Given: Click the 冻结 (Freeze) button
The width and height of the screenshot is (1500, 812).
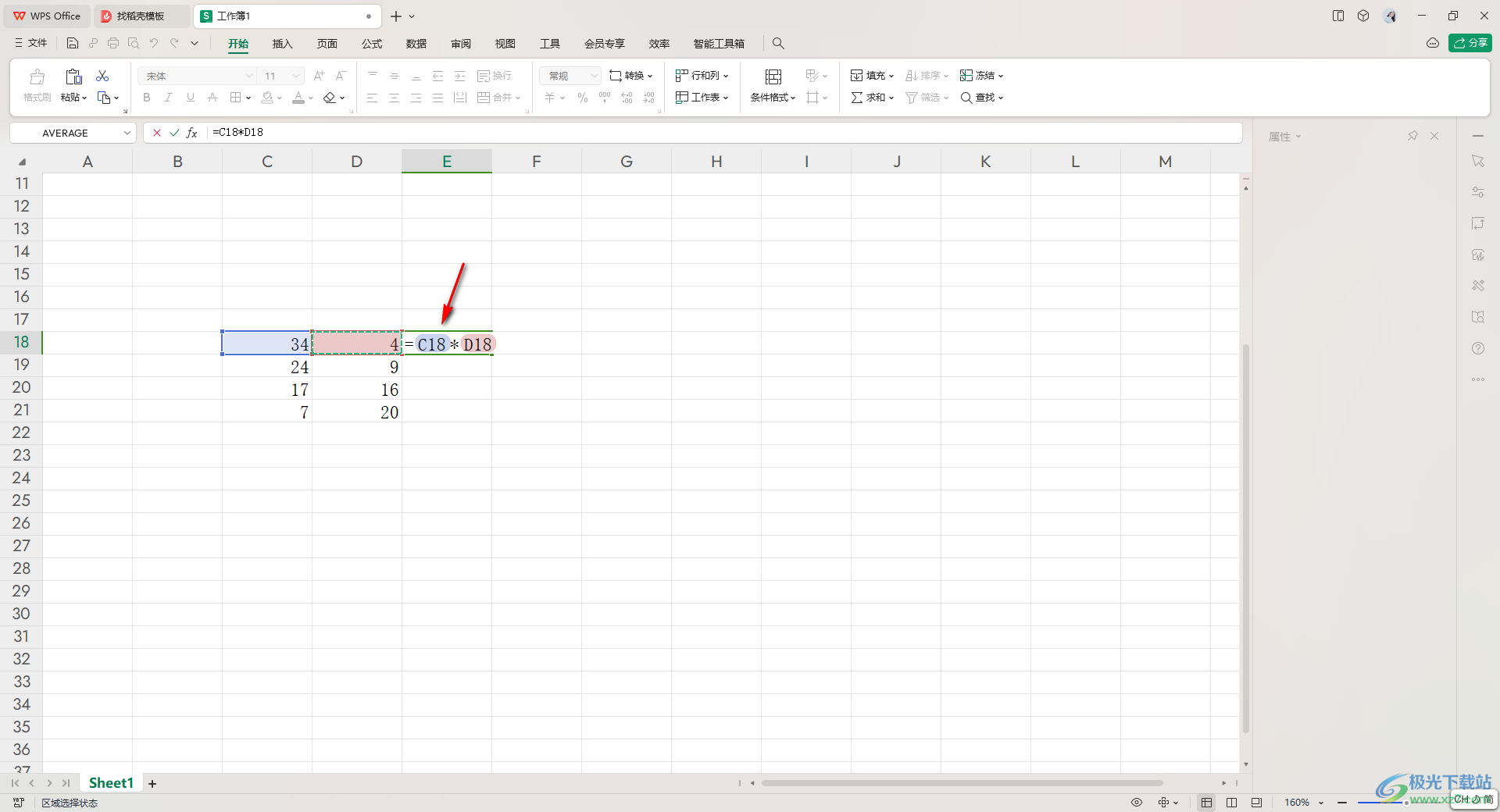Looking at the screenshot, I should (982, 76).
